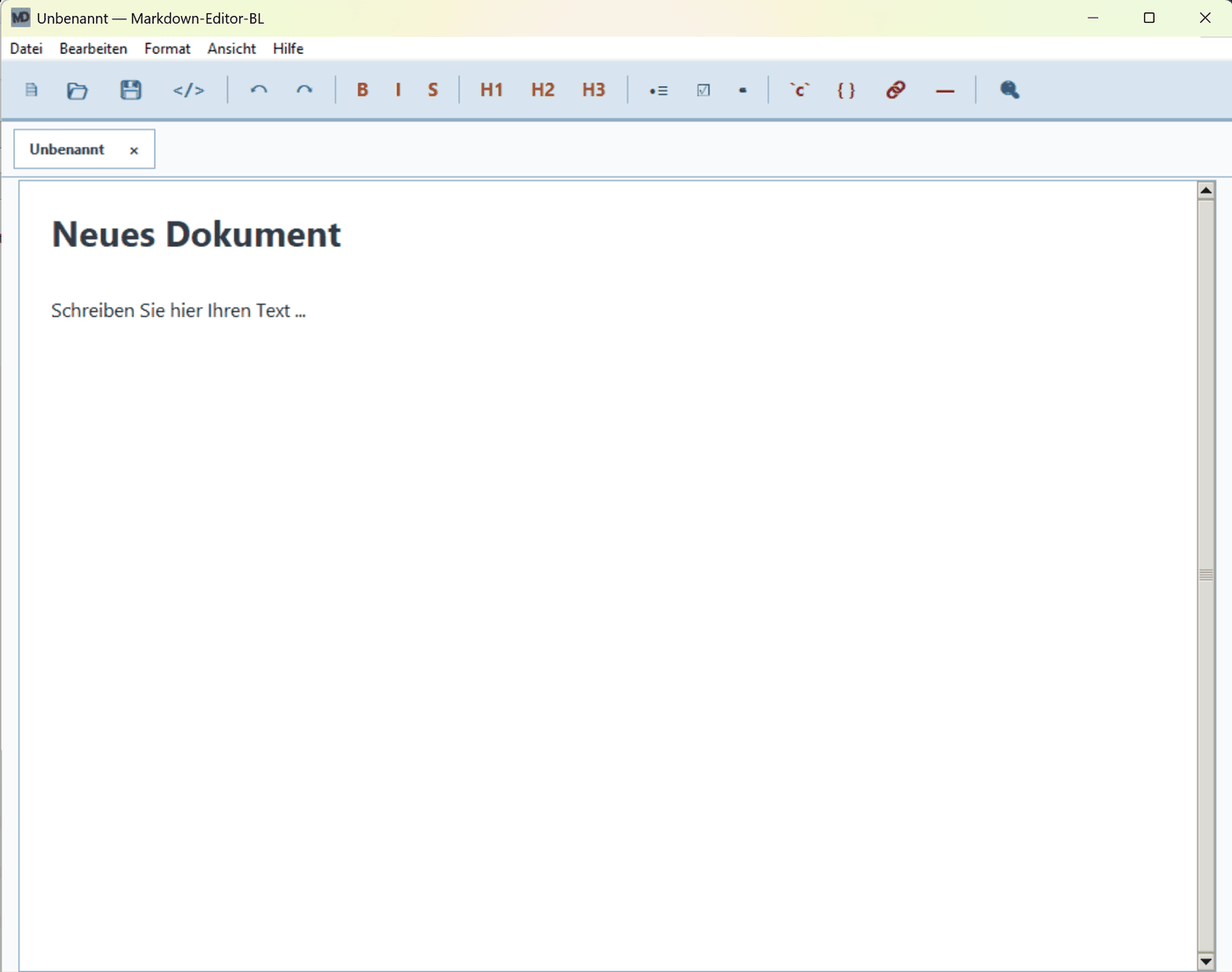Insert a hyperlink with the chain icon
The image size is (1232, 972).
coord(896,90)
